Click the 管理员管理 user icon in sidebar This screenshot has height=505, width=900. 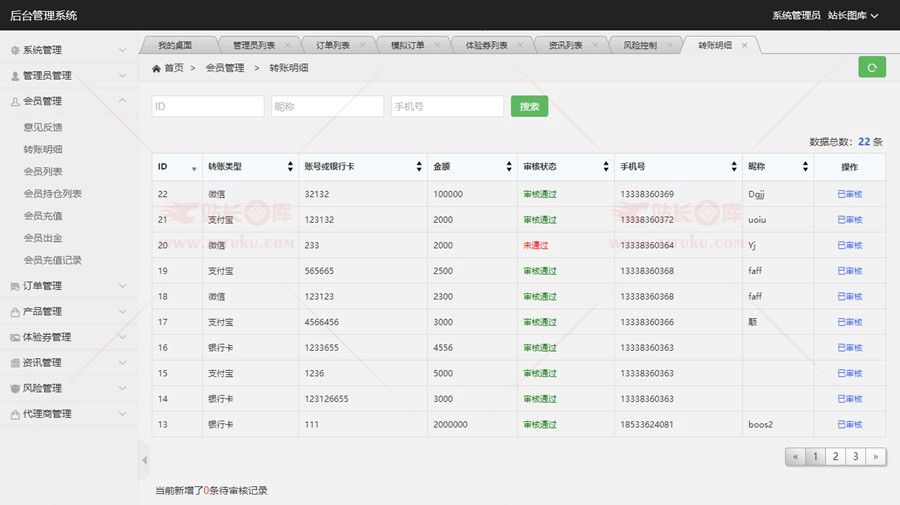[x=14, y=76]
